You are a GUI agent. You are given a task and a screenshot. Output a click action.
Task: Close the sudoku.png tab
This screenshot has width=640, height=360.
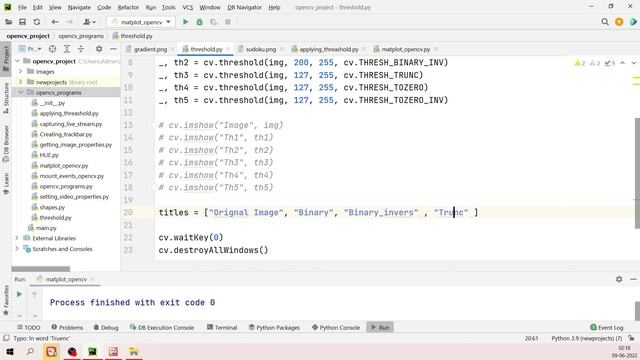tap(282, 49)
